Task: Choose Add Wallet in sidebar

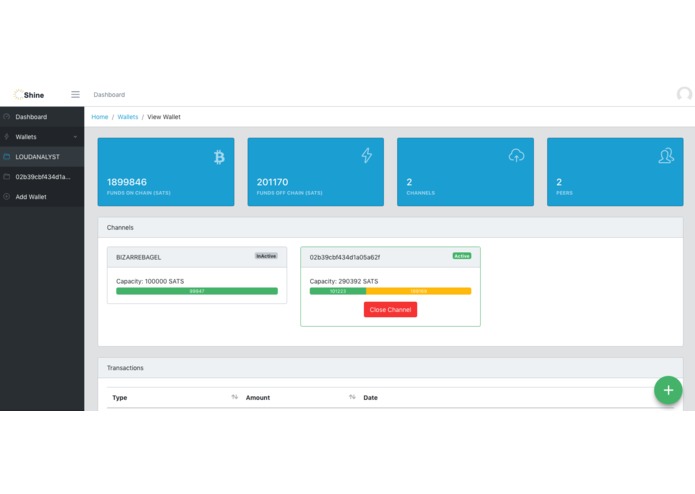Action: tap(42, 197)
